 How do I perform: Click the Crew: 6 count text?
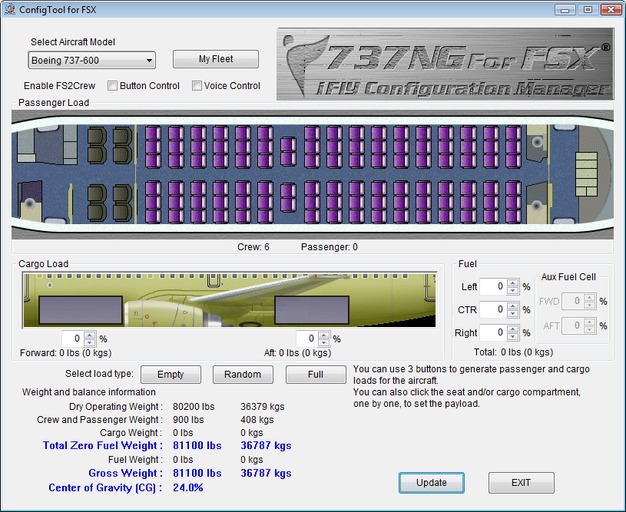253,247
